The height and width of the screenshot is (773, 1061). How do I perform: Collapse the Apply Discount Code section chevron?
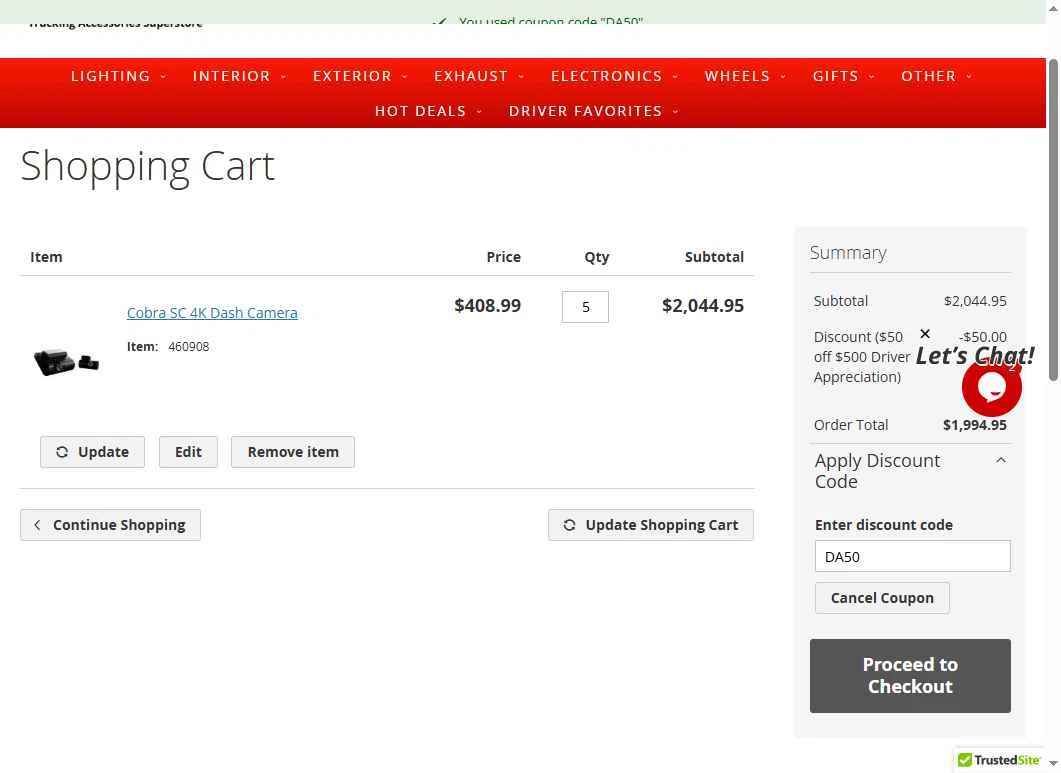(1001, 460)
